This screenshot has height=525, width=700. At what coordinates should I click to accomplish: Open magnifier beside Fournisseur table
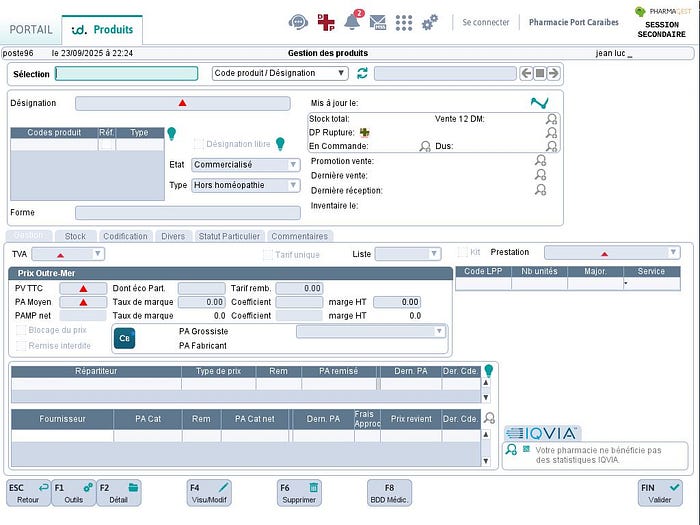[x=489, y=418]
